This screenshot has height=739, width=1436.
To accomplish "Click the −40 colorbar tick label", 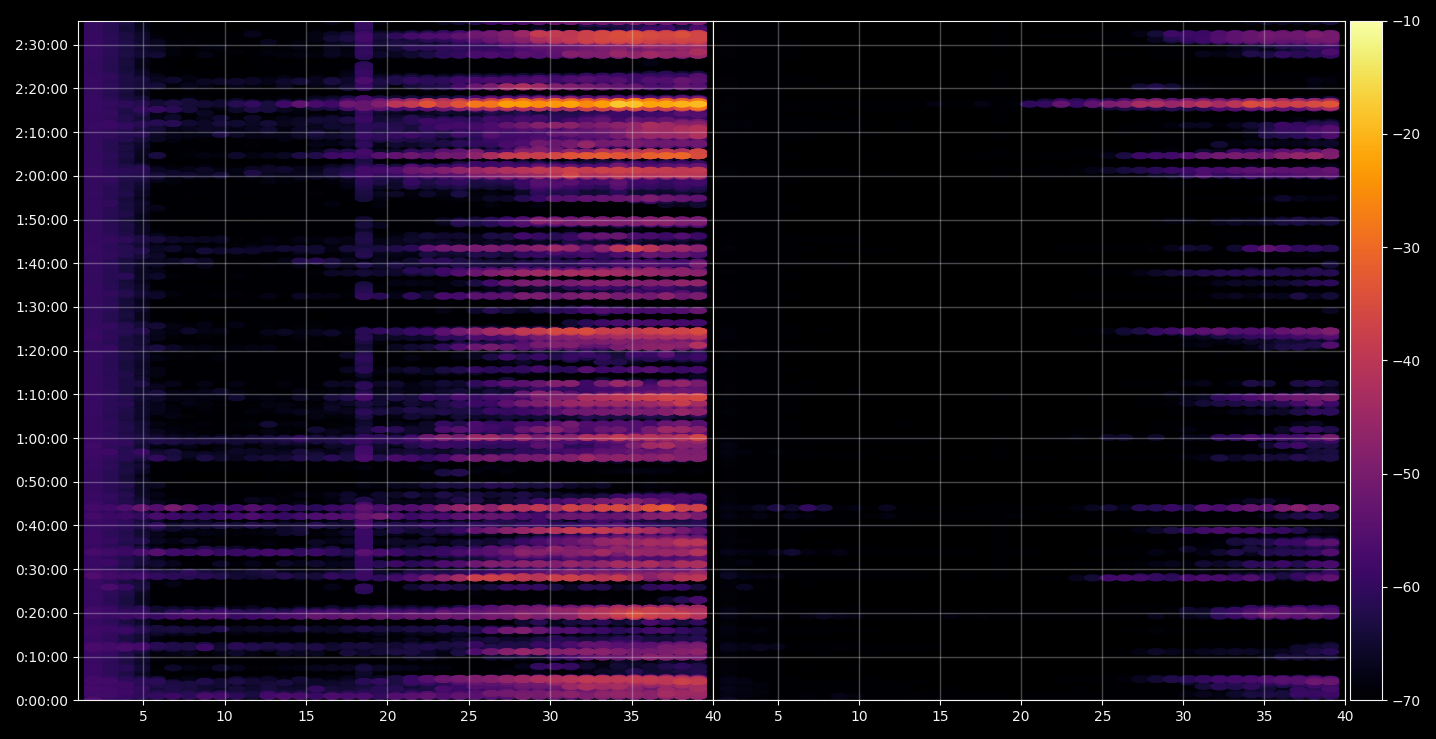I will 1405,361.
